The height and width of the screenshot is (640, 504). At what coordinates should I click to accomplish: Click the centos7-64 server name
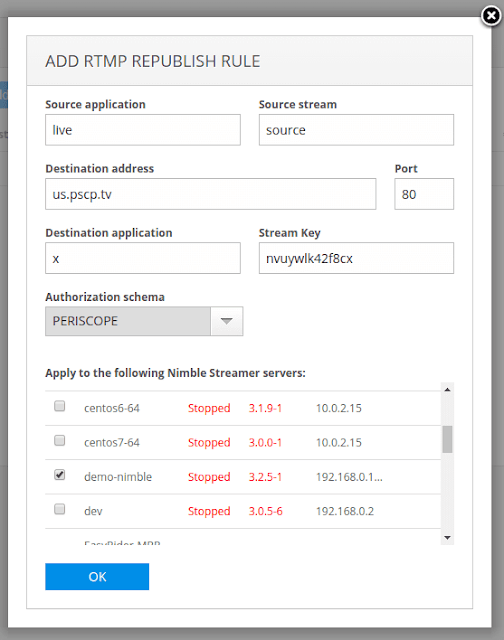[x=112, y=442]
